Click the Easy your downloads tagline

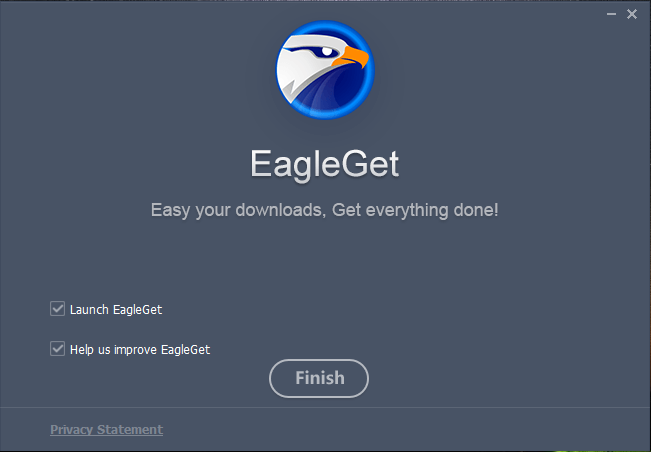click(x=237, y=210)
